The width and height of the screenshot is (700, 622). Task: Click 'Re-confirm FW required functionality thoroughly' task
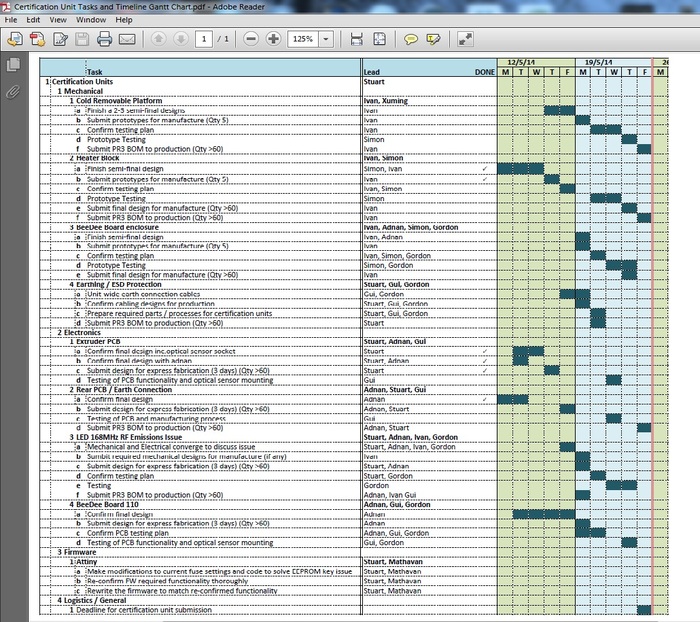tap(167, 581)
